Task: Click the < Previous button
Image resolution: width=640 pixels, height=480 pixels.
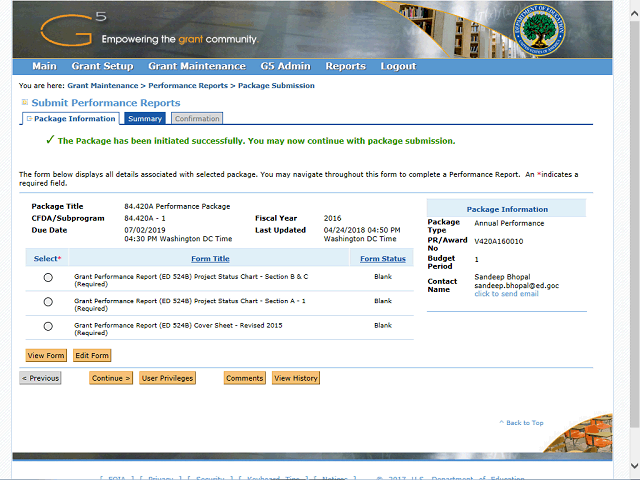Action: 40,378
